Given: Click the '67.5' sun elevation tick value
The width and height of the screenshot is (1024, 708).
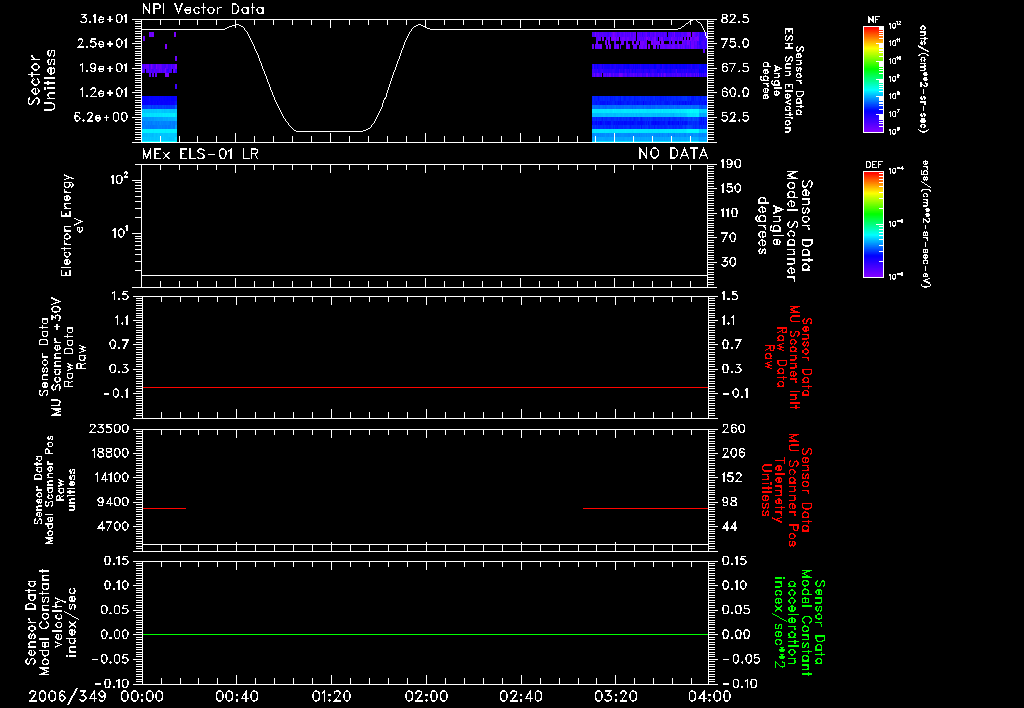Looking at the screenshot, I should (735, 68).
